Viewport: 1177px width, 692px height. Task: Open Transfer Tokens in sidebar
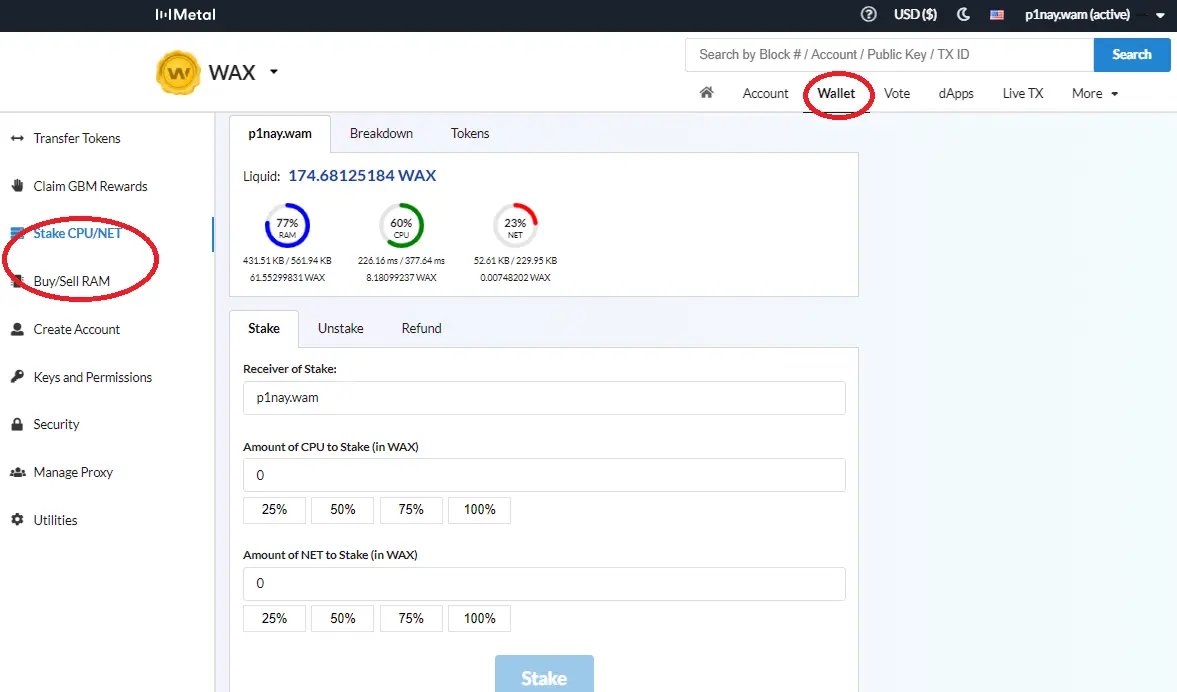point(77,138)
